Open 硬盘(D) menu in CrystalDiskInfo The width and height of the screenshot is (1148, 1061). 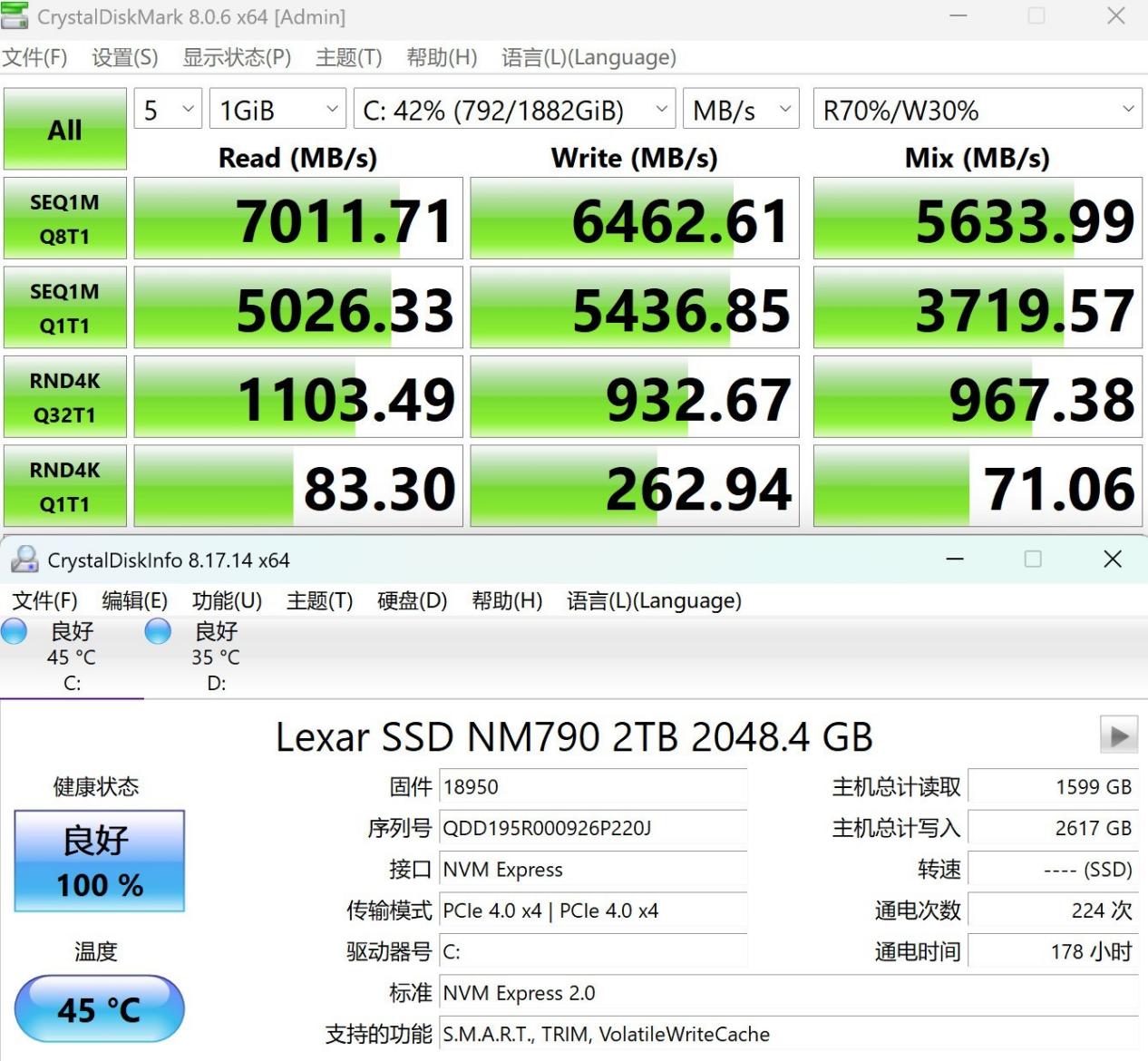tap(412, 601)
